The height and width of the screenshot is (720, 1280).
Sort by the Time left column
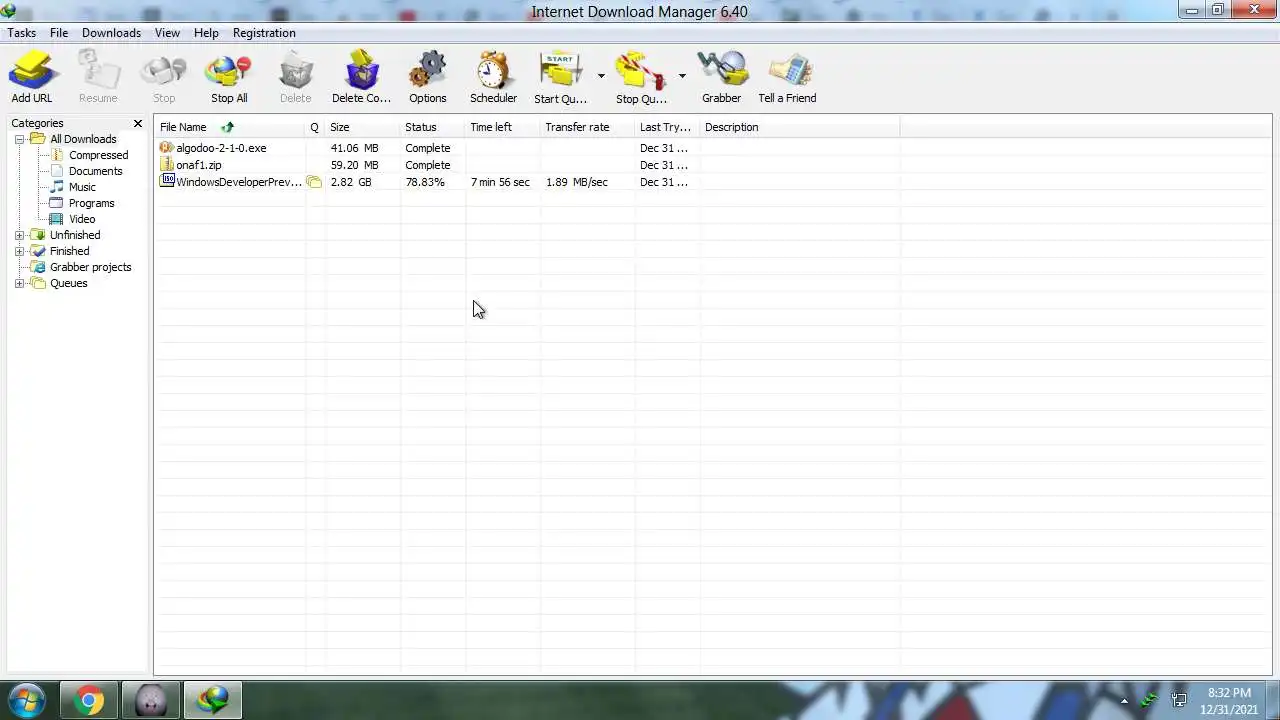pos(503,127)
